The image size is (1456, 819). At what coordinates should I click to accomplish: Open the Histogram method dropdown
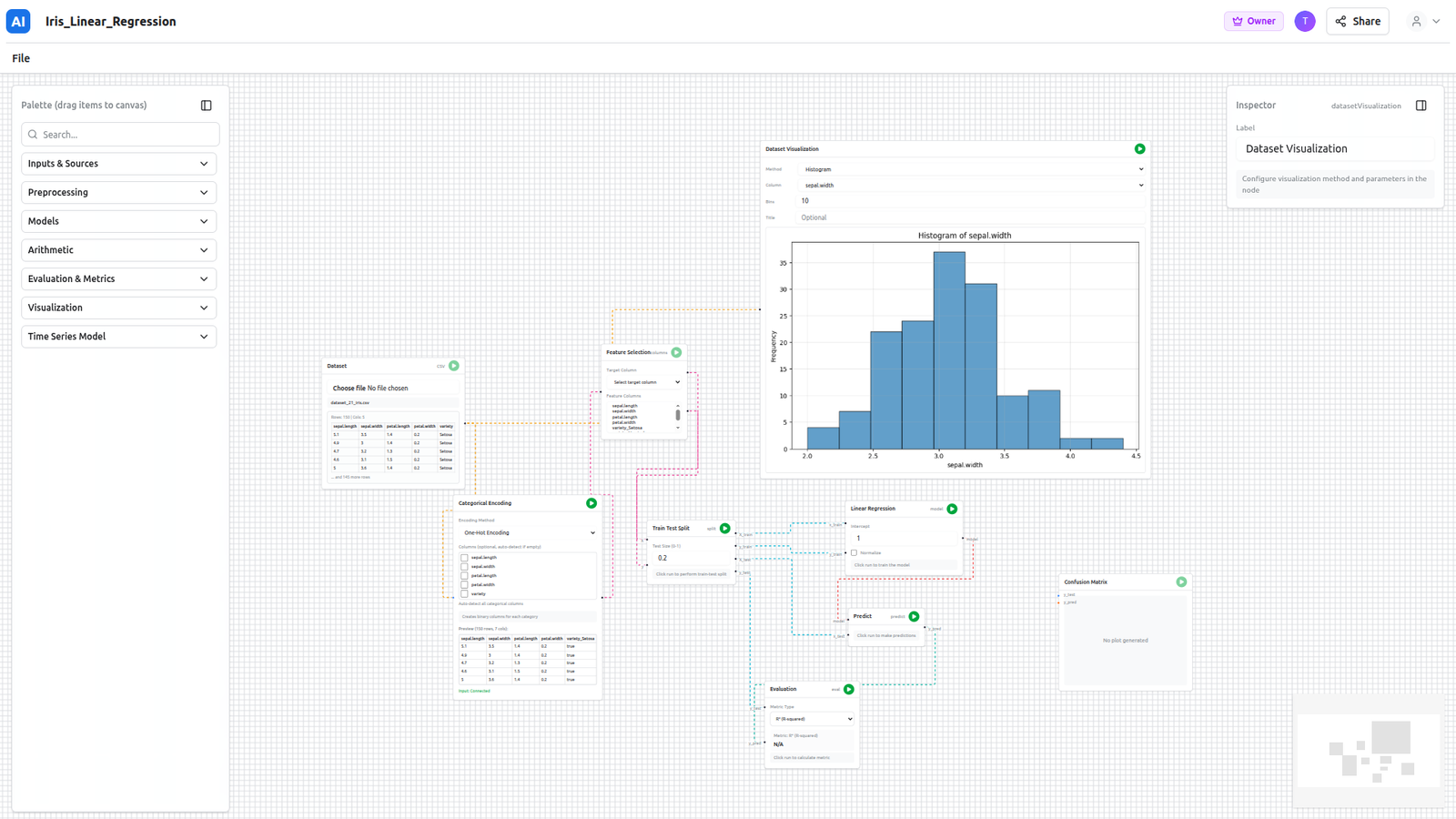(x=971, y=169)
